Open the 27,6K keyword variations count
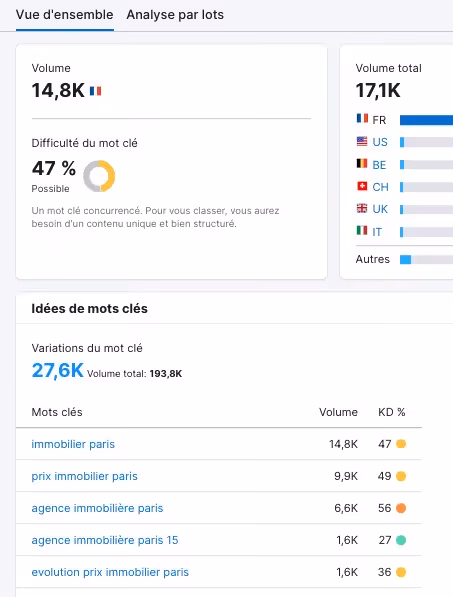Screen dimensions: 453x597 point(57,370)
